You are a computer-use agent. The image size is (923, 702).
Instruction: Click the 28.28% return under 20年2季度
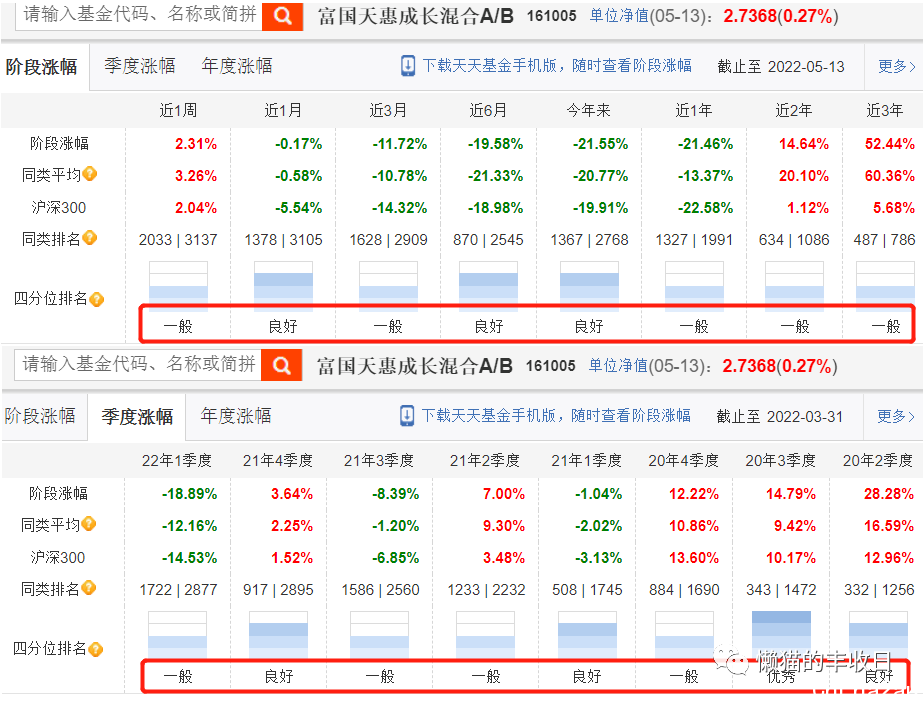pos(889,494)
